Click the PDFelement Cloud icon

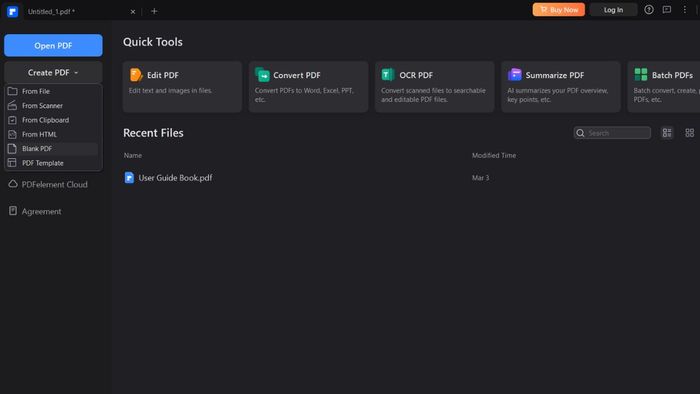coord(13,184)
